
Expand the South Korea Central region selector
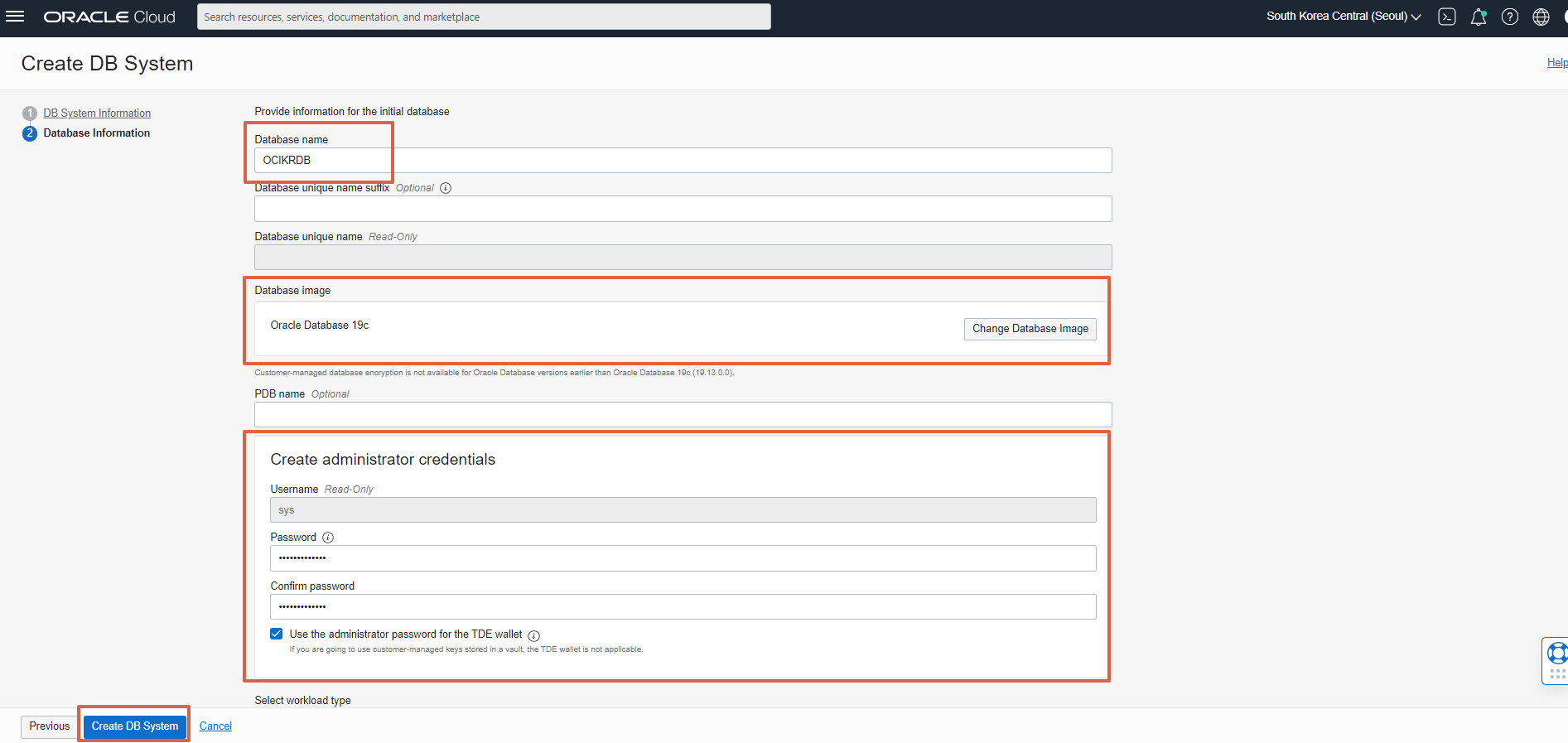coord(1344,16)
